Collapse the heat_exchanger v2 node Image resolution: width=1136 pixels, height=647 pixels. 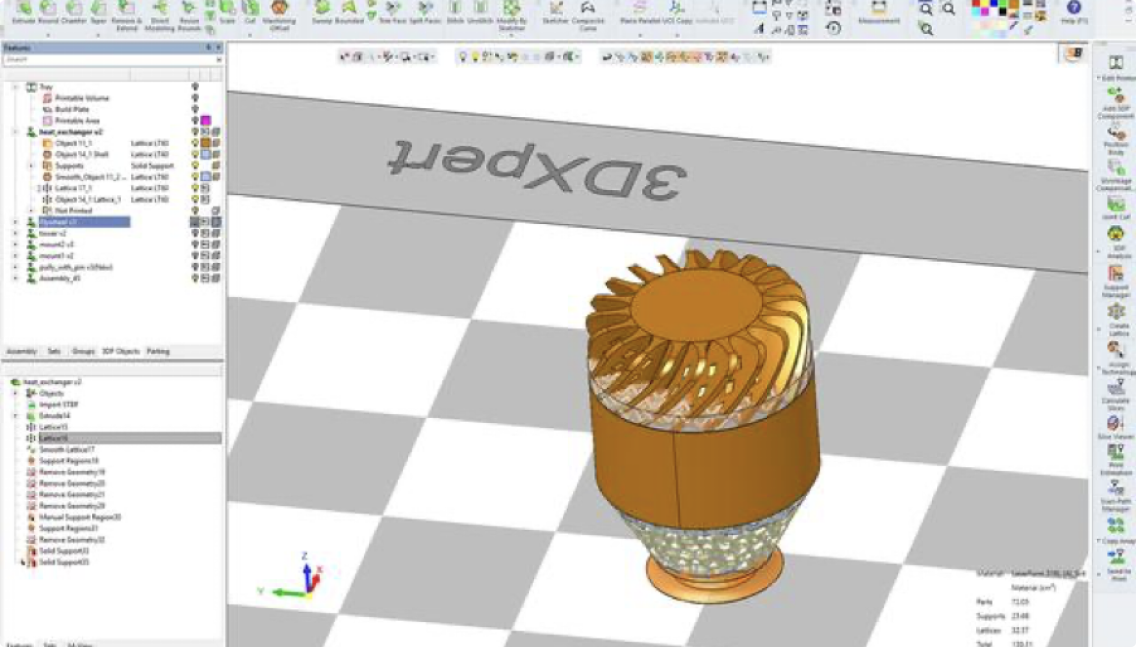click(x=15, y=132)
